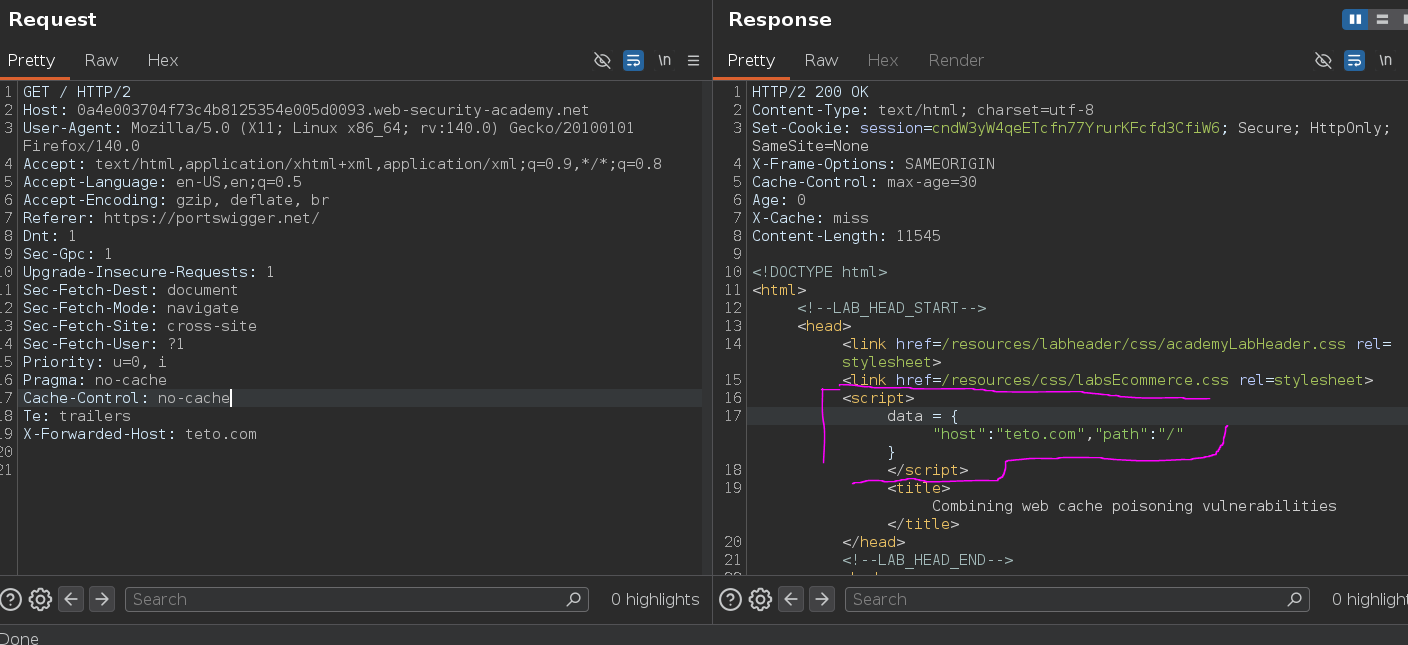
Task: Toggle hide non-printable chars in Request panel
Action: click(602, 60)
